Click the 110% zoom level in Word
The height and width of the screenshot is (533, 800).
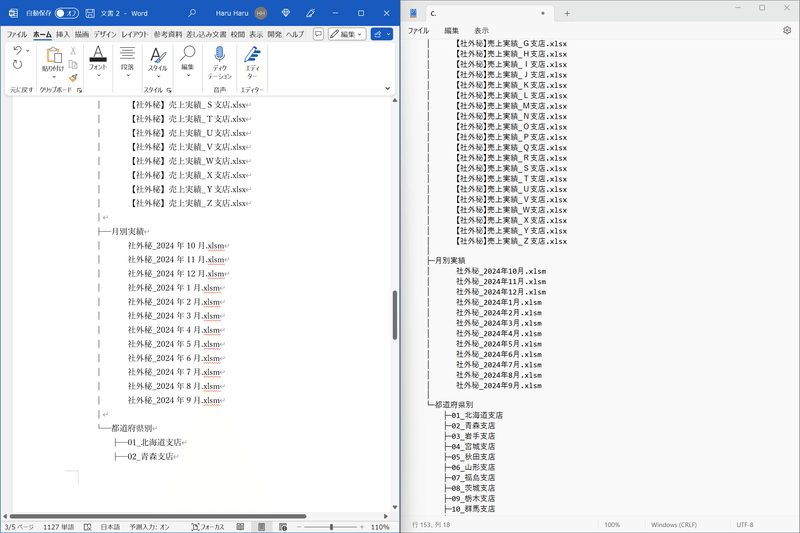(x=380, y=527)
